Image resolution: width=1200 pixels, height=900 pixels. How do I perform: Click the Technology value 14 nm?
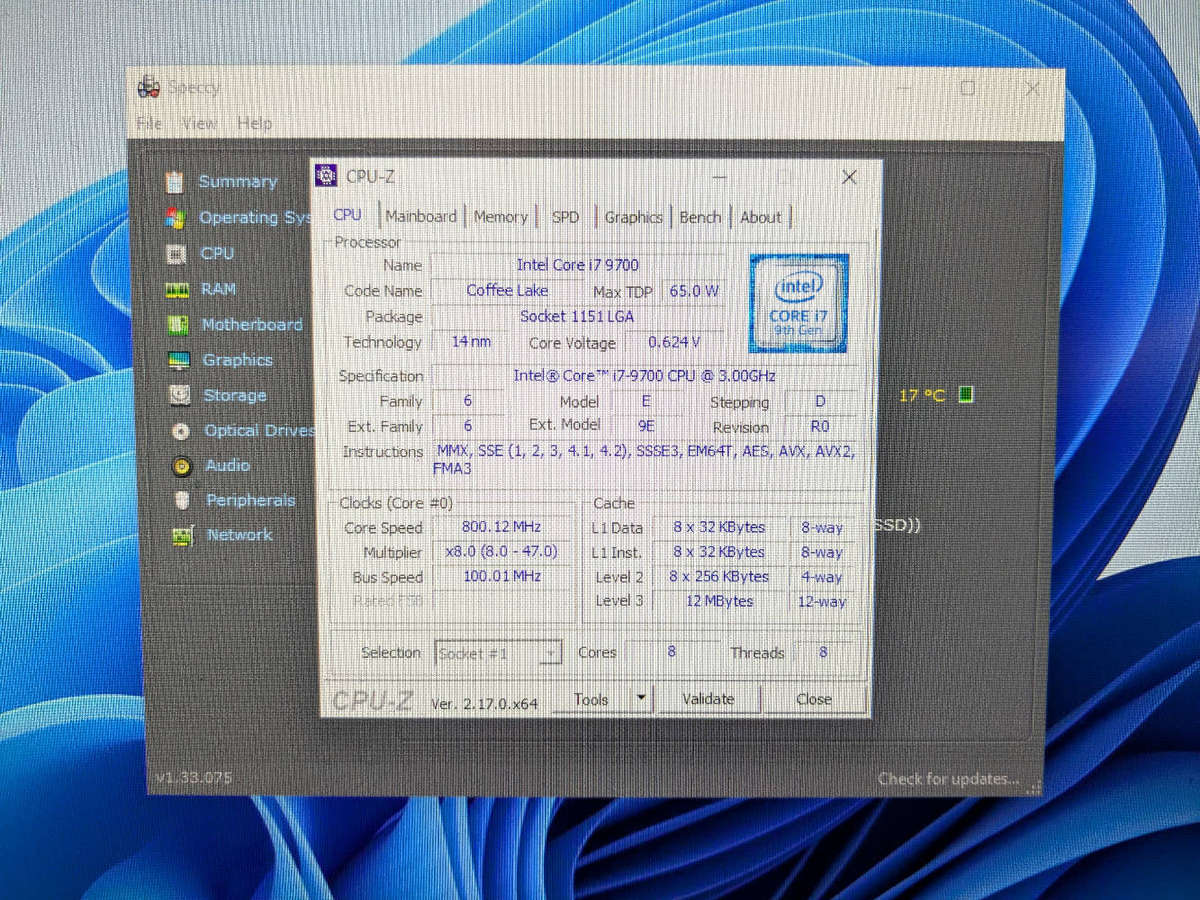(x=471, y=341)
